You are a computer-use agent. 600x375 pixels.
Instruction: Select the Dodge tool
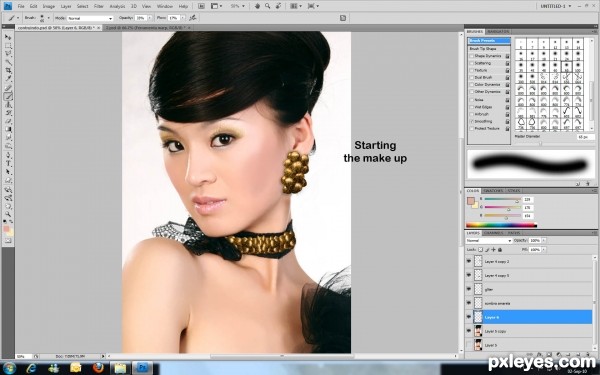pos(8,147)
